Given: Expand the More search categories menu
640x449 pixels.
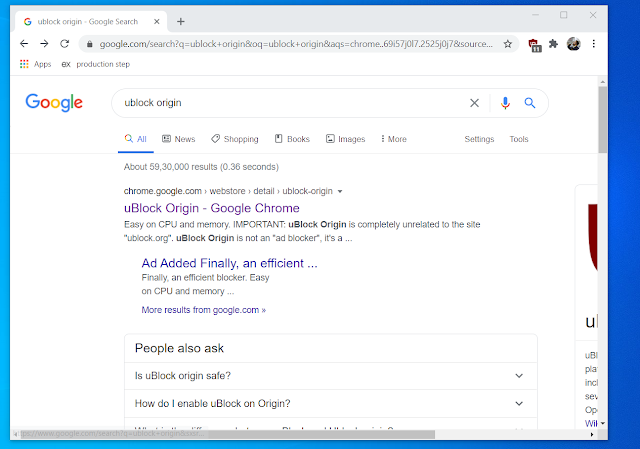Looking at the screenshot, I should pyautogui.click(x=393, y=139).
